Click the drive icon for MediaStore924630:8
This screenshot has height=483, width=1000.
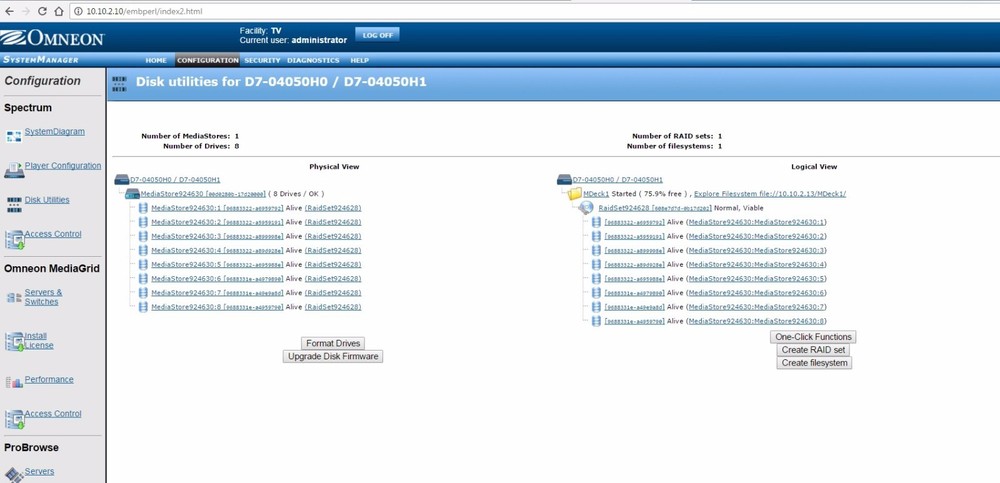[143, 307]
